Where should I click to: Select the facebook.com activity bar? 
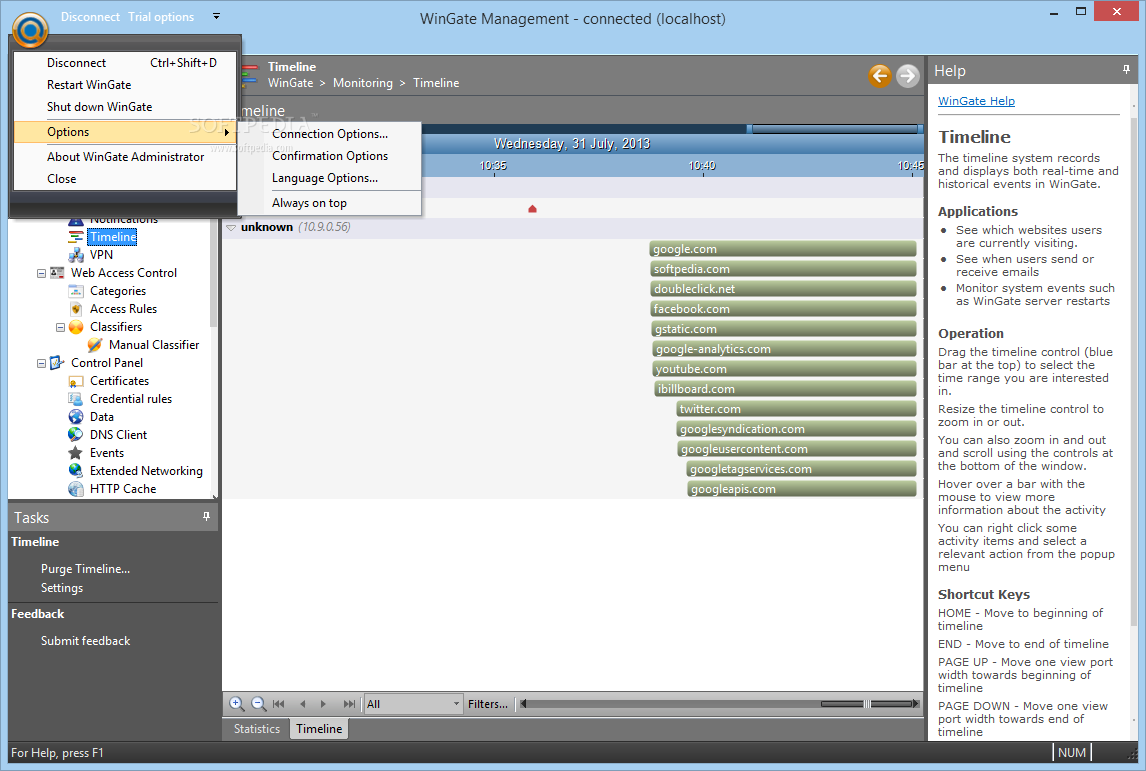pos(783,309)
